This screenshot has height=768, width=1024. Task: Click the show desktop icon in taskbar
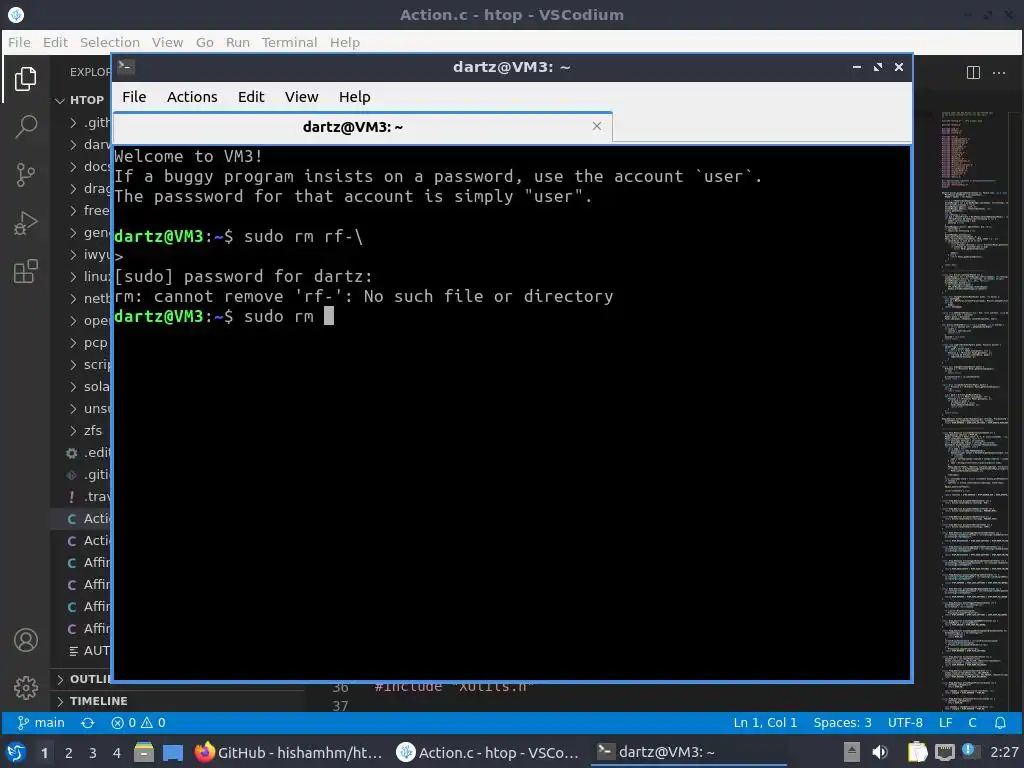tap(173, 752)
